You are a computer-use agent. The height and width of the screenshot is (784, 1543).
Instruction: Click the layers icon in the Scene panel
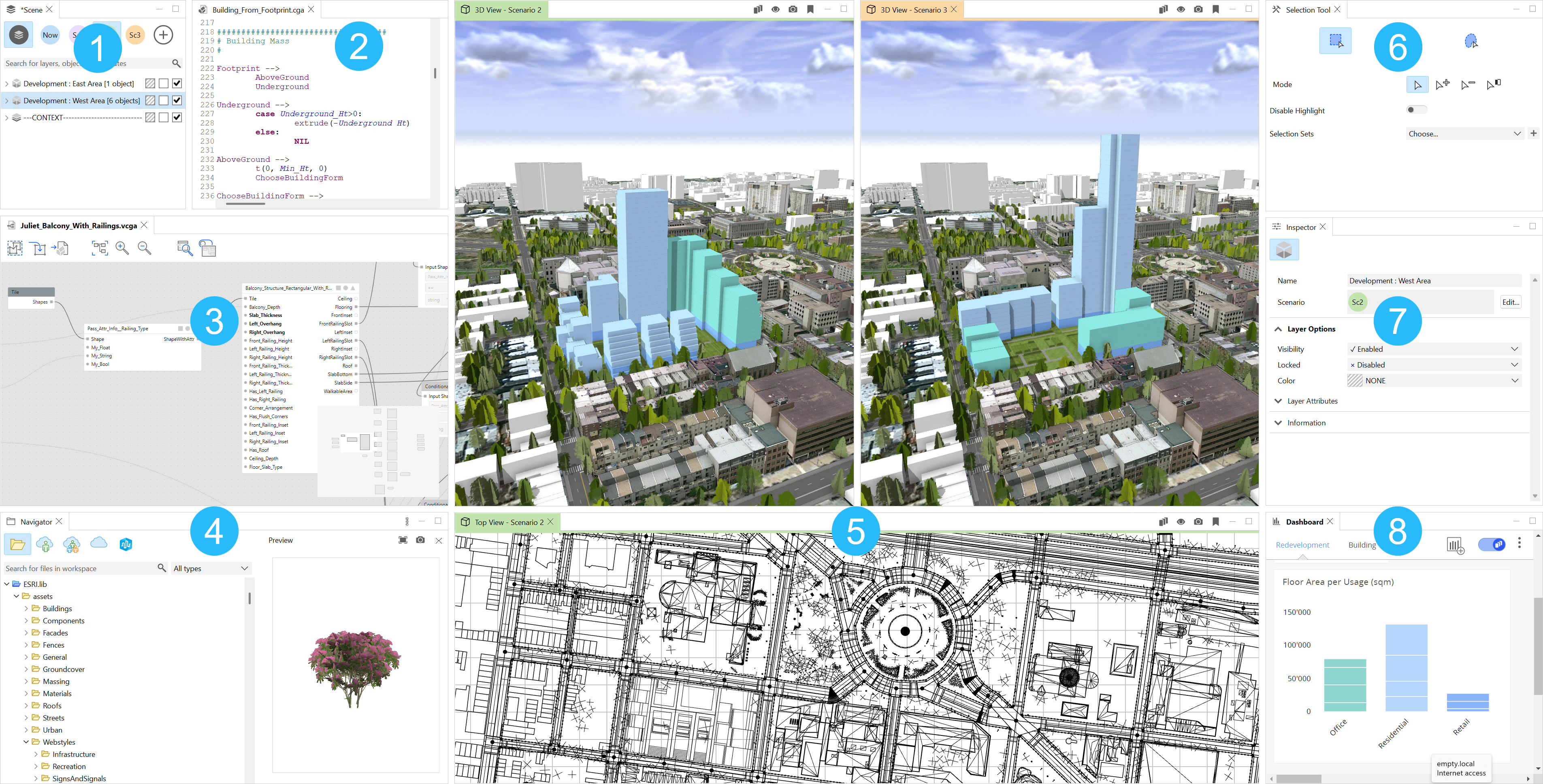point(18,35)
